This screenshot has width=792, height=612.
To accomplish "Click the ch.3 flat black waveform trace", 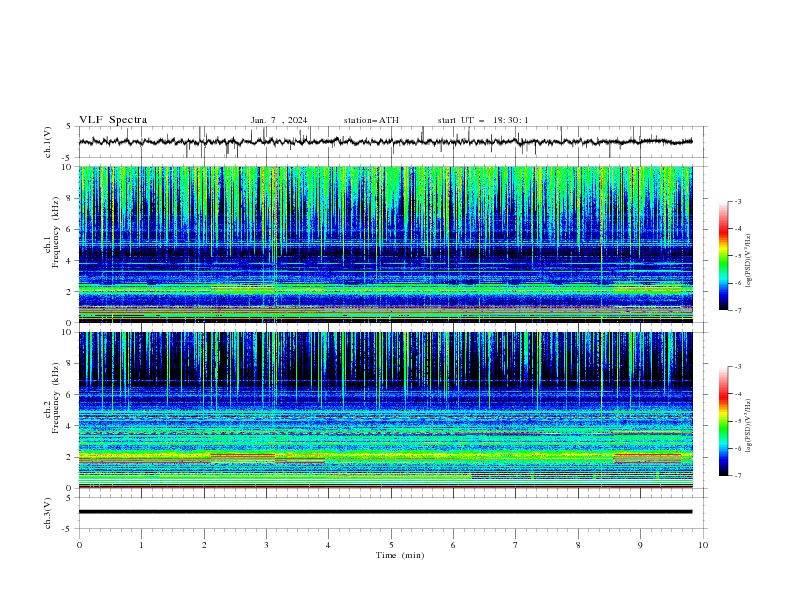I will [x=386, y=512].
